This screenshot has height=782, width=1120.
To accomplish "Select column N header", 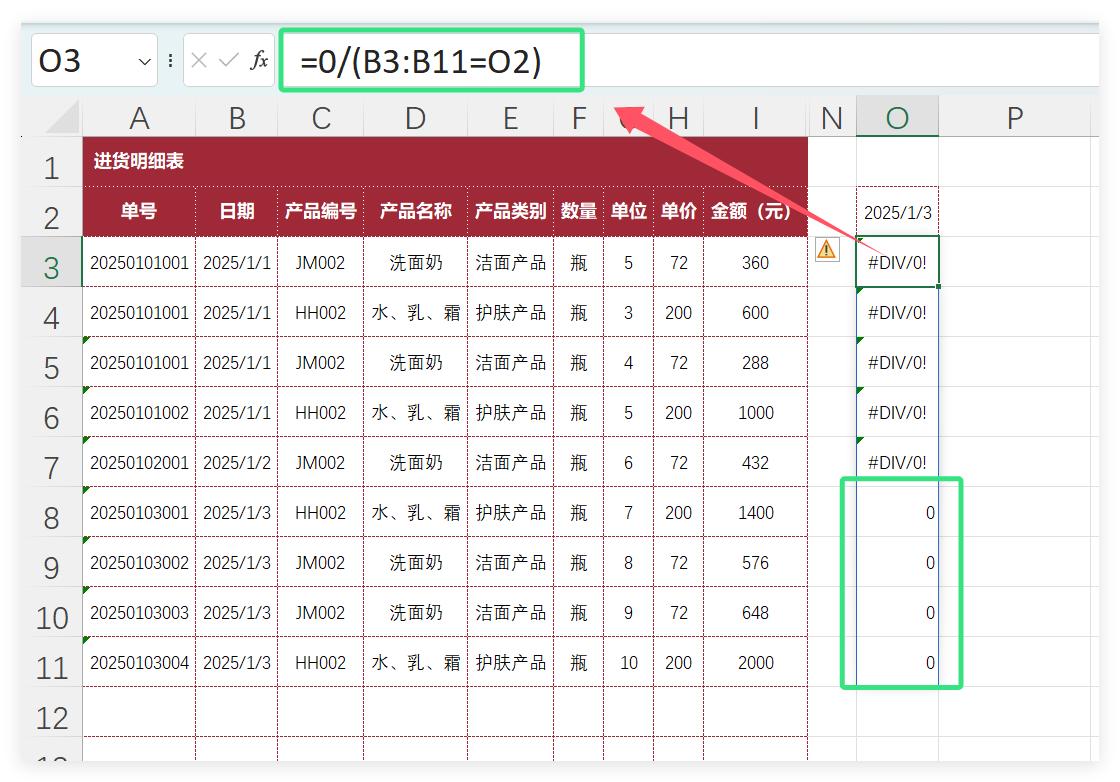I will pos(832,118).
